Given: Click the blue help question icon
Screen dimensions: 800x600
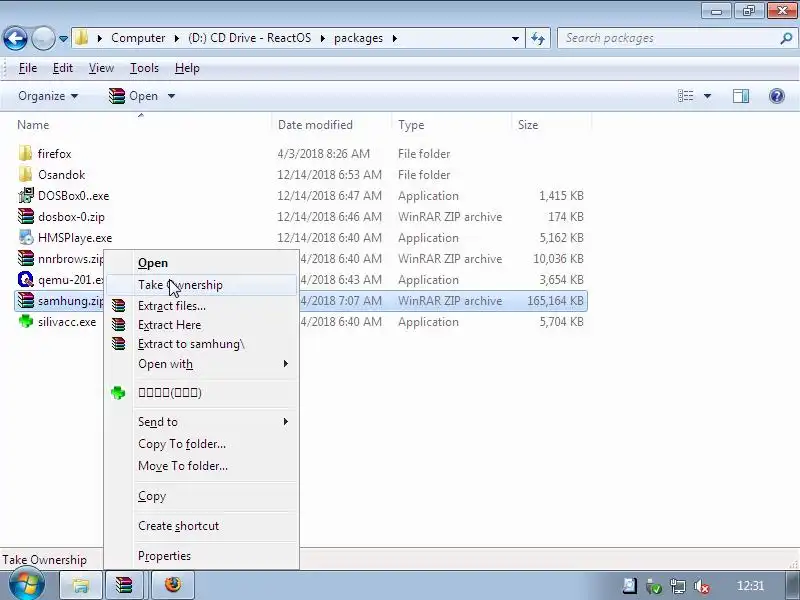Looking at the screenshot, I should click(x=777, y=96).
